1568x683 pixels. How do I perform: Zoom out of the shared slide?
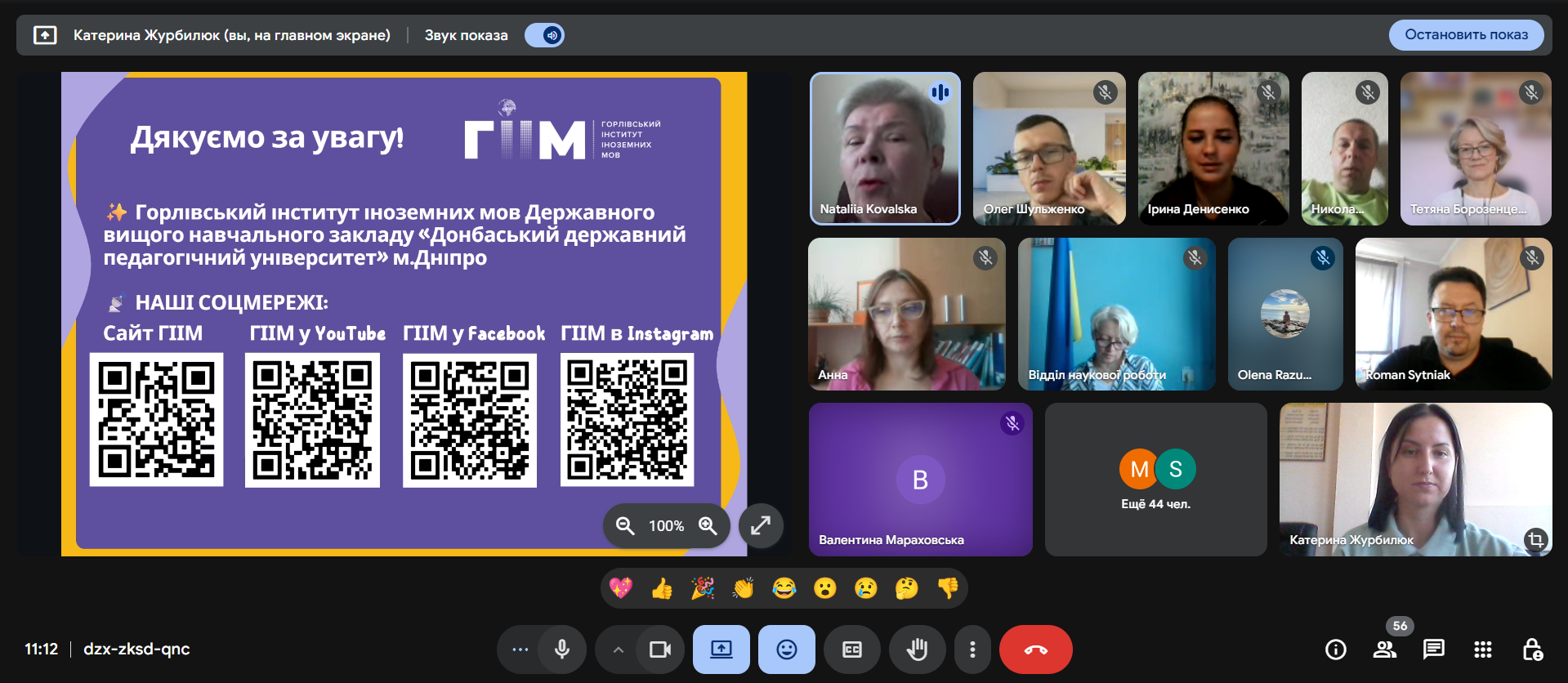(x=625, y=526)
